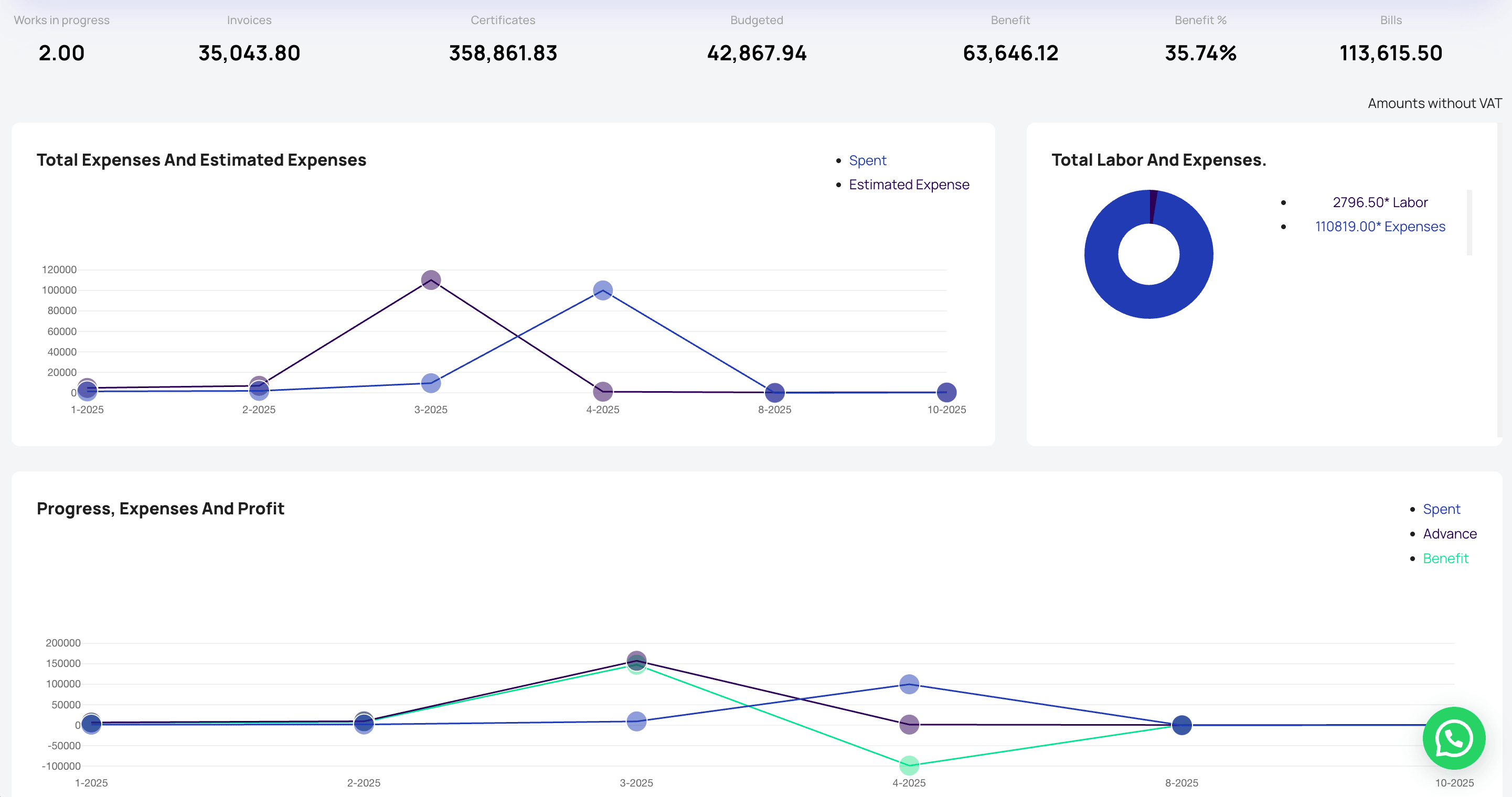Image resolution: width=1512 pixels, height=797 pixels.
Task: Click the 4-2025 negative Benefit data point
Action: point(909,764)
